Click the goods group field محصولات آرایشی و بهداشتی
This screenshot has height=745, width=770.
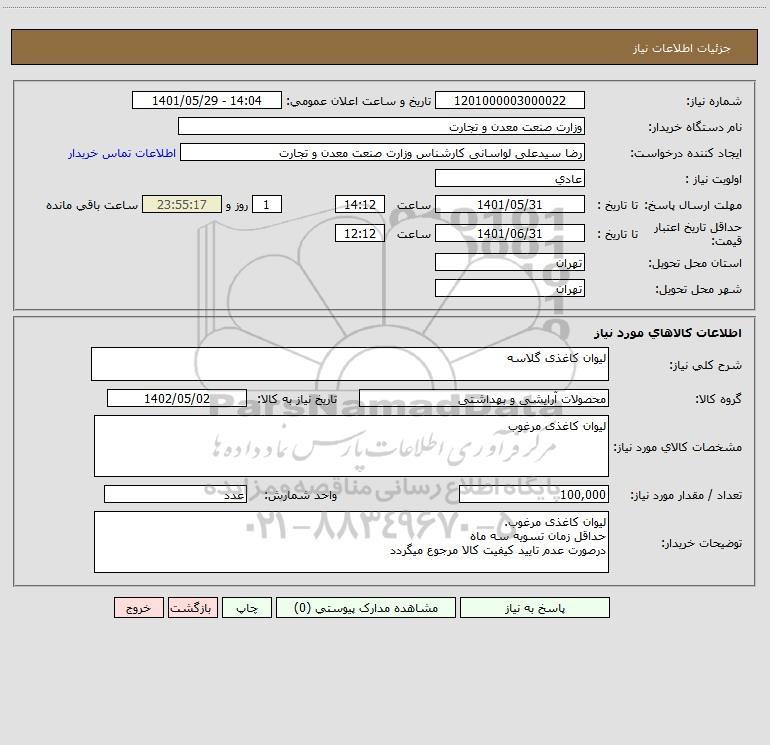pyautogui.click(x=484, y=398)
